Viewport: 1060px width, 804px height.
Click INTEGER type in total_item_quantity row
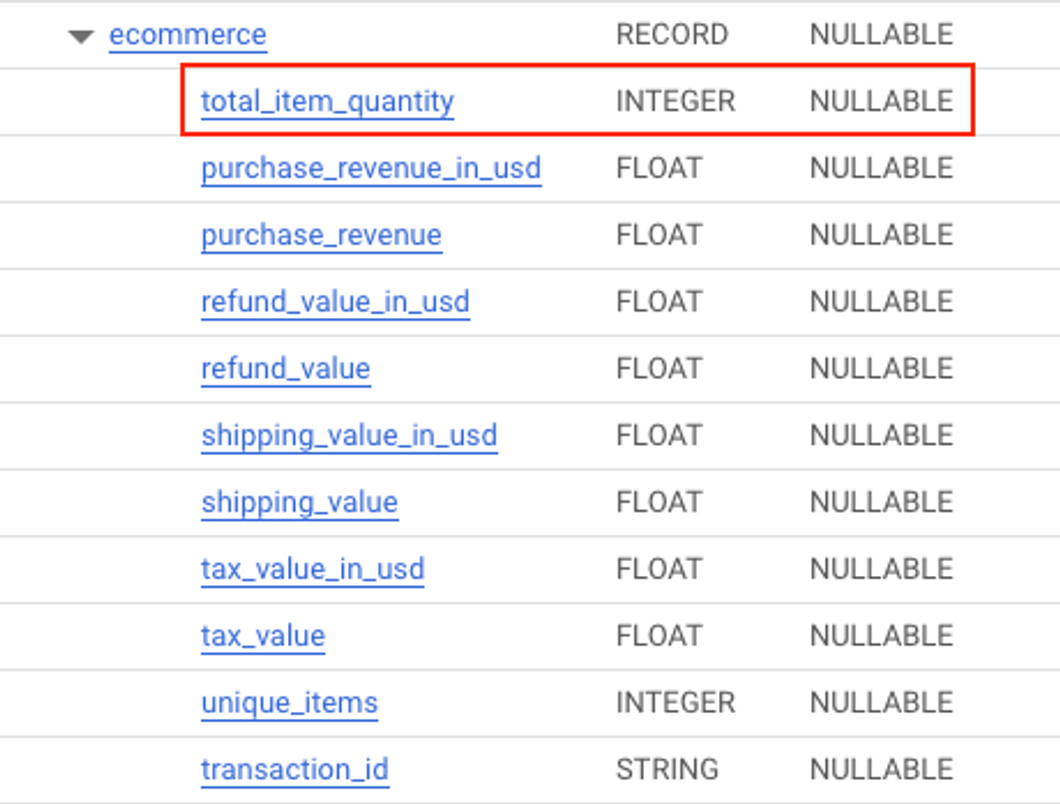pyautogui.click(x=675, y=101)
